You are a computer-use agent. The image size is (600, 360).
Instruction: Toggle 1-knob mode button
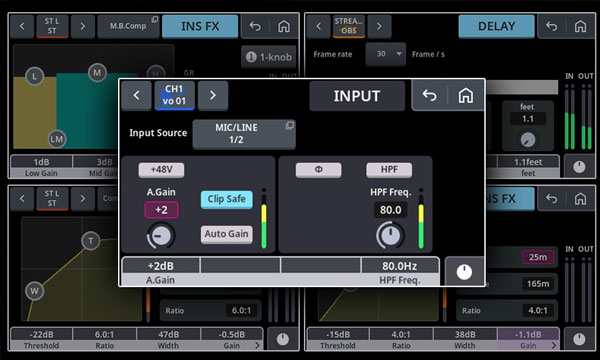pyautogui.click(x=270, y=57)
